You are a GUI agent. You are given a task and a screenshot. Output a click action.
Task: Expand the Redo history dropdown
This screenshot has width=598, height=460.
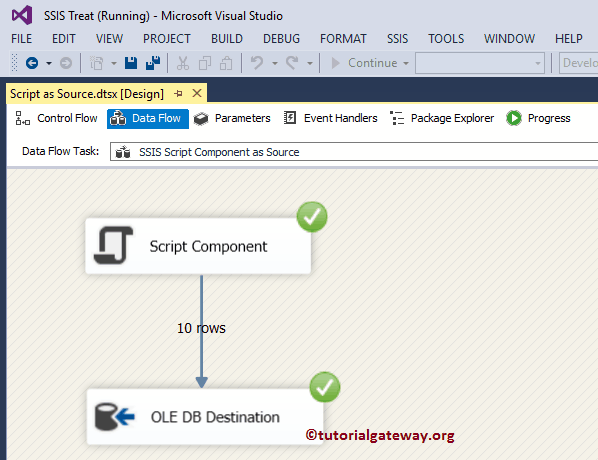click(310, 63)
